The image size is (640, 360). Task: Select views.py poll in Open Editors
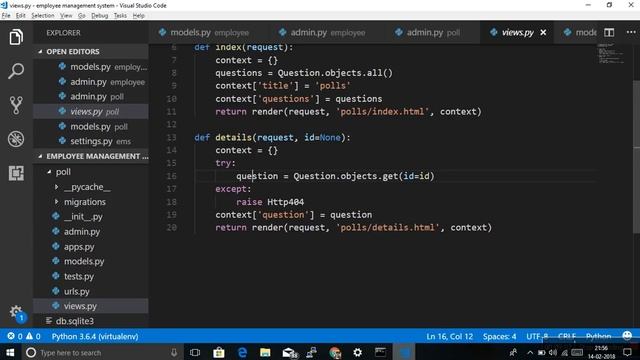click(x=91, y=111)
